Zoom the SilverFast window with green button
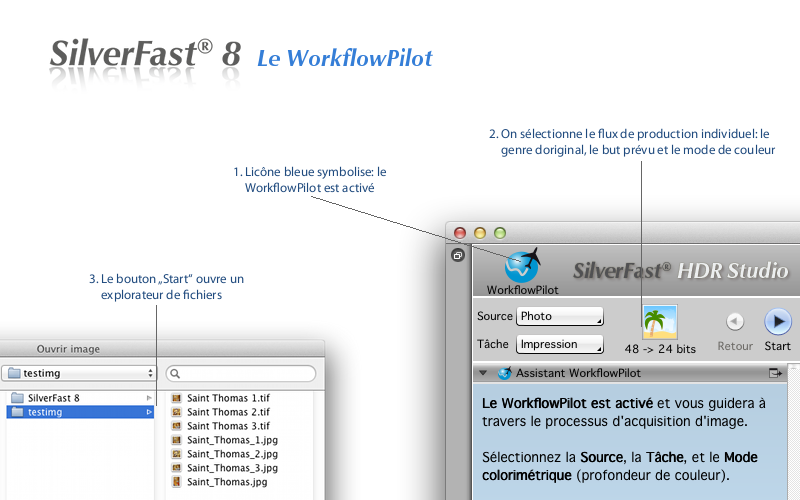Image resolution: width=800 pixels, height=500 pixels. coord(499,233)
